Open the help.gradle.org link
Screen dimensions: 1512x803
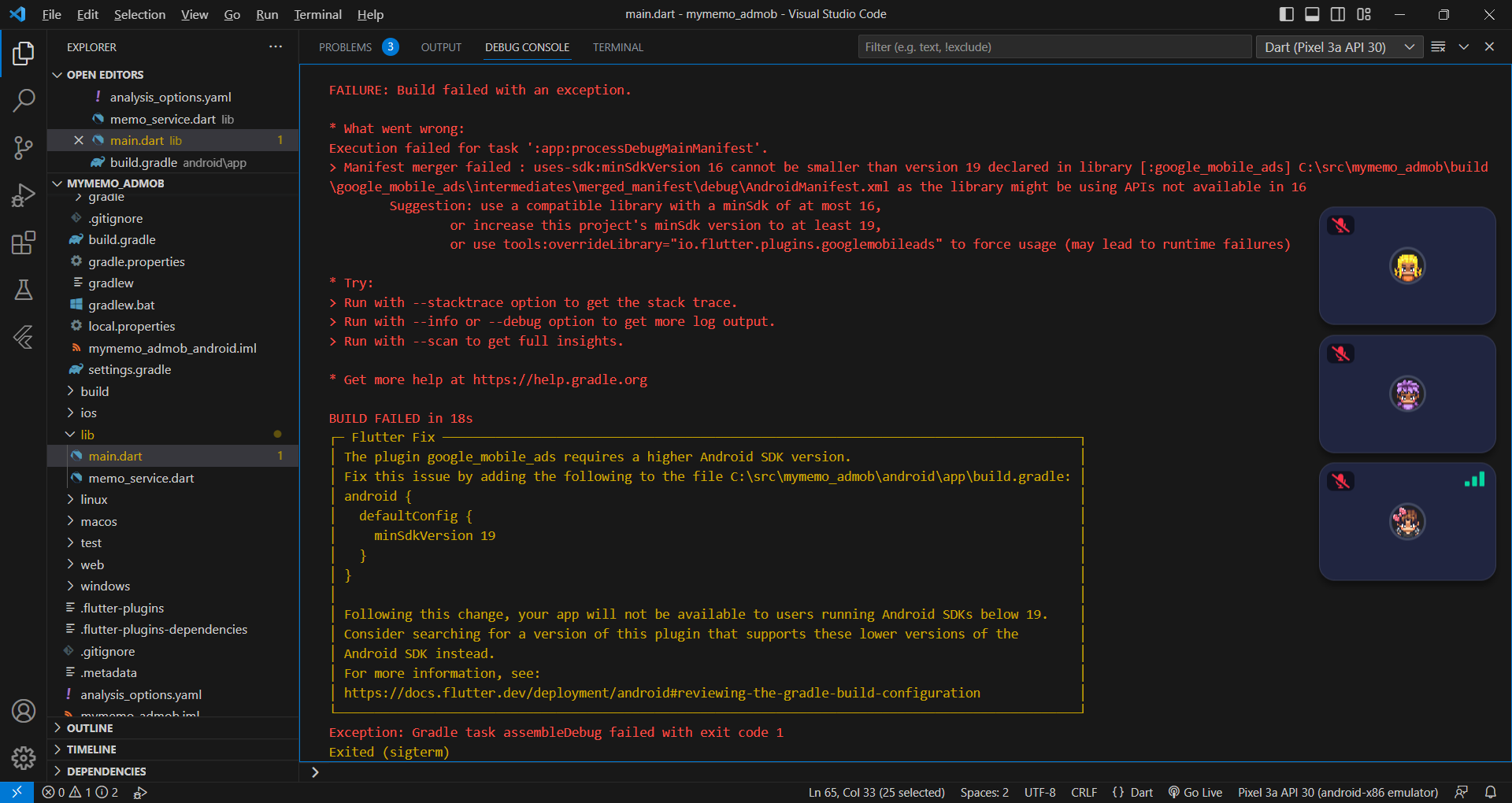[x=560, y=379]
